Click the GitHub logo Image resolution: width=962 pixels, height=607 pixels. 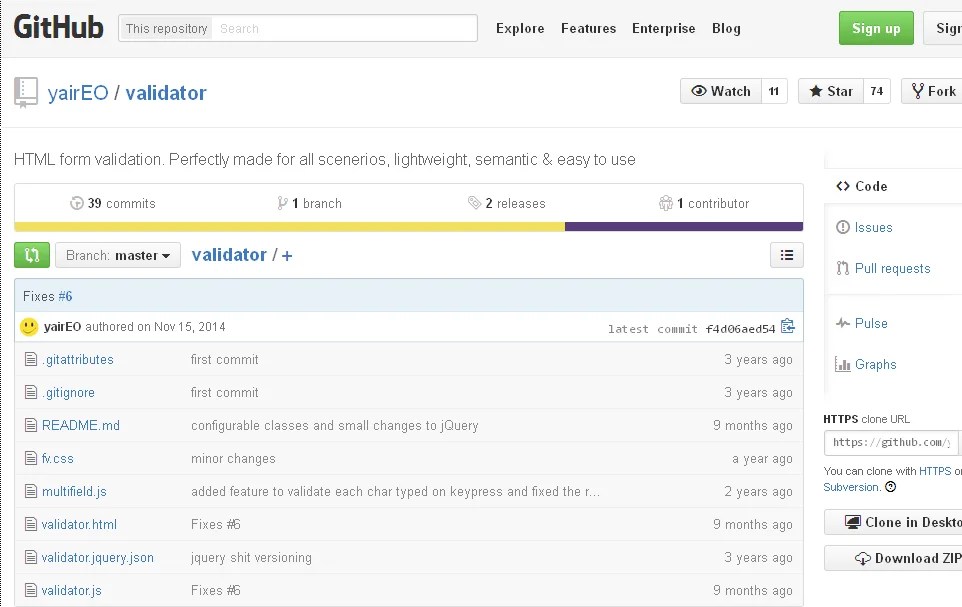[x=58, y=28]
